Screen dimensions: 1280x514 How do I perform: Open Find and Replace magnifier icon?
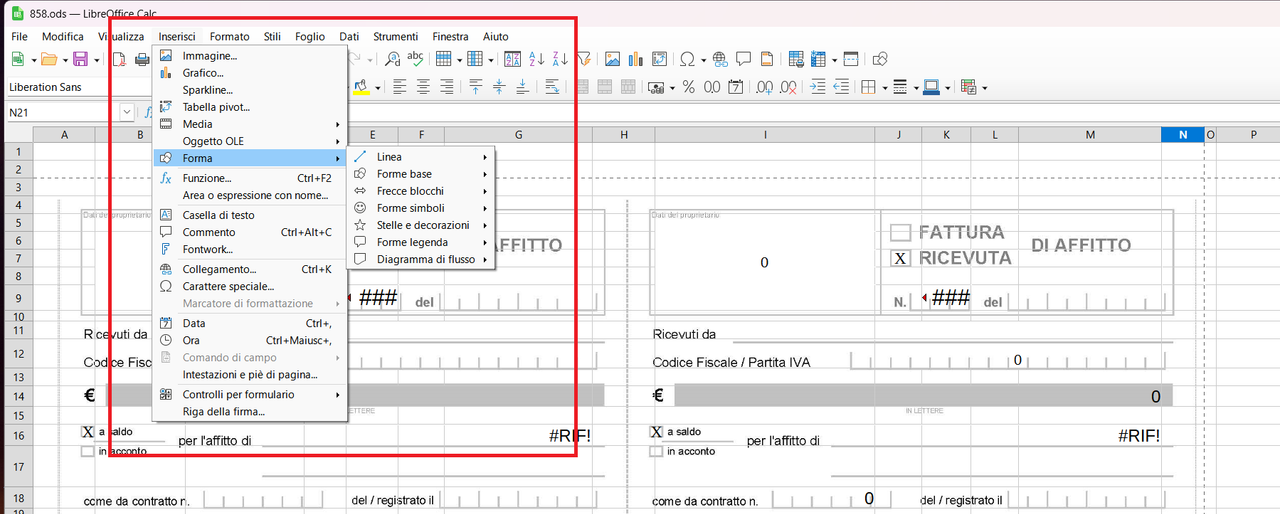(393, 59)
